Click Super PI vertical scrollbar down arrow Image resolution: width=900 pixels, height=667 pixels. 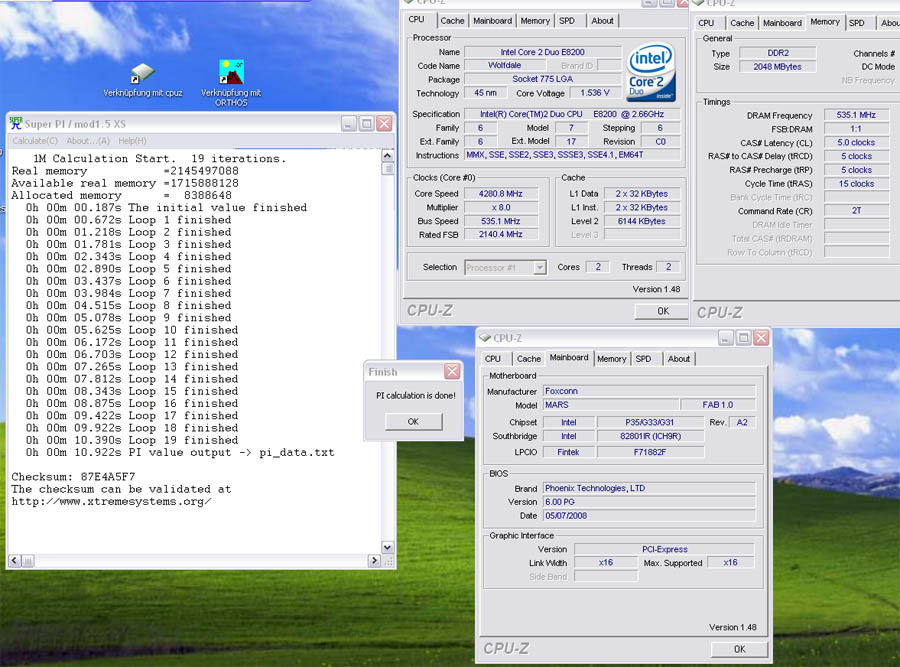(387, 548)
